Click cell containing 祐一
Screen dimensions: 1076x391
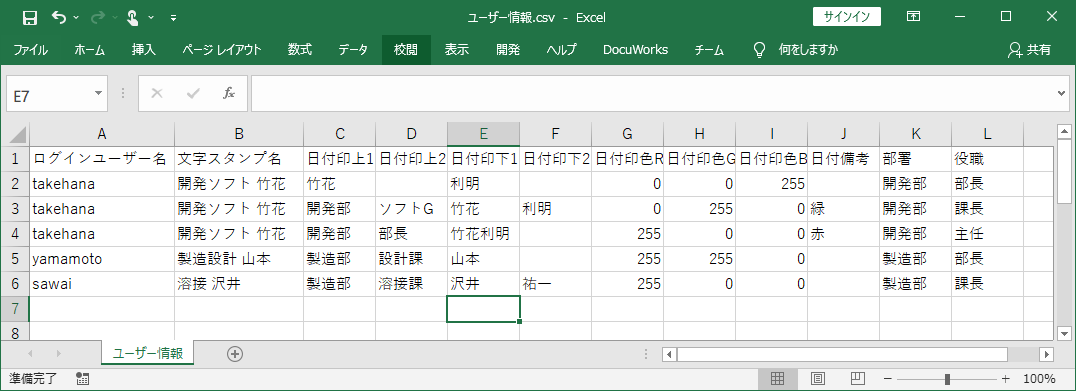coord(555,284)
